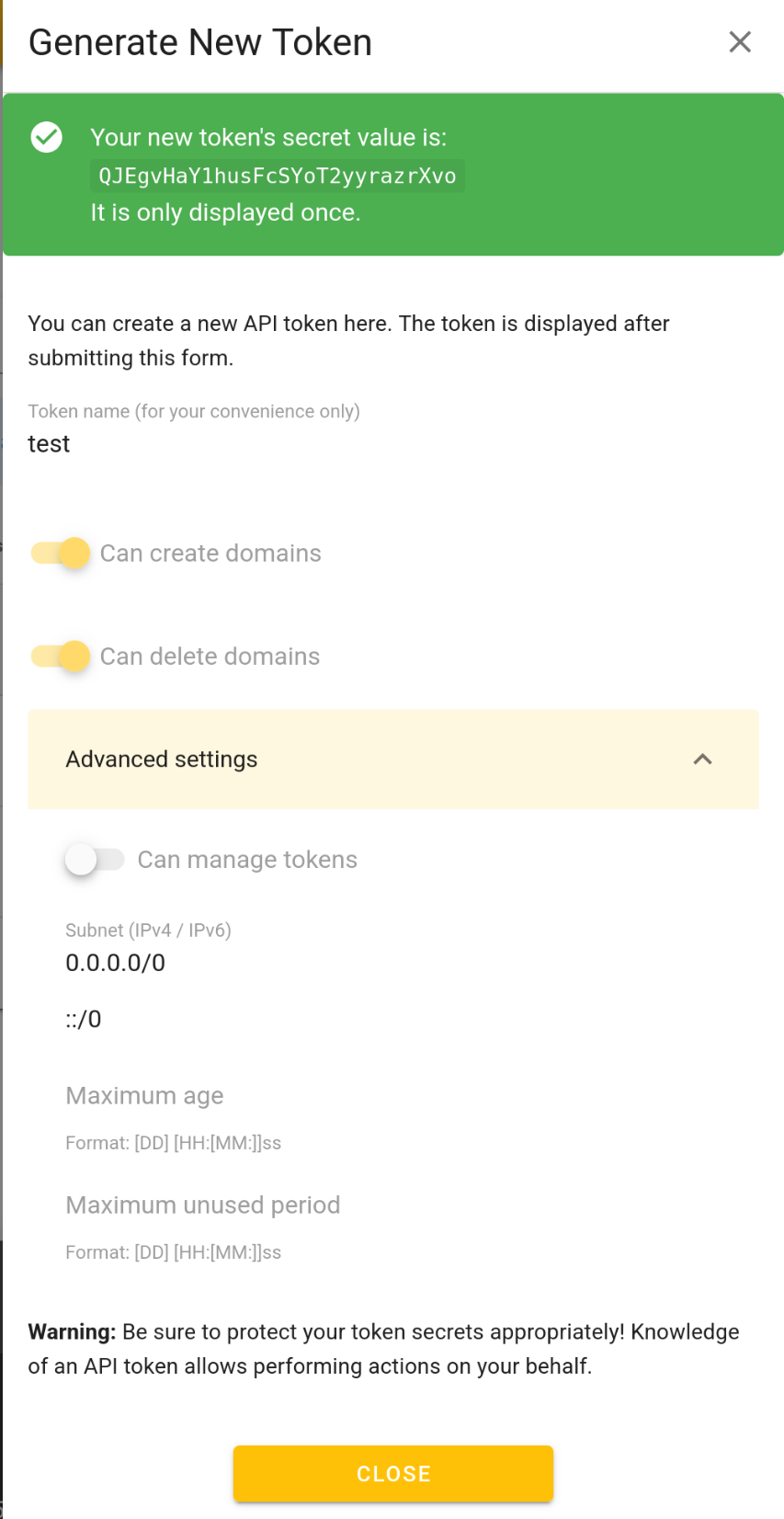
Task: Click the 0.0.0.0/0 subnet entry
Action: 116,963
